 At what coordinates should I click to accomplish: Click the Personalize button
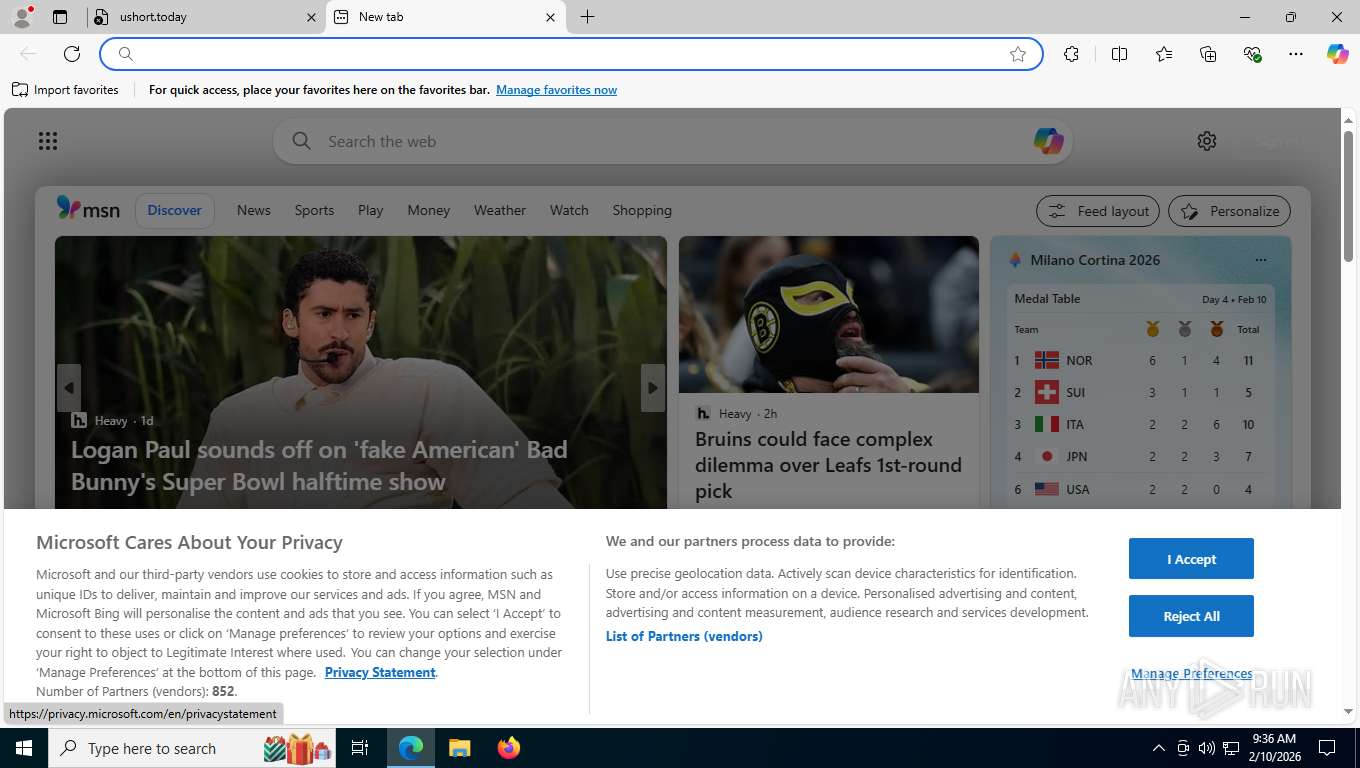click(x=1229, y=211)
